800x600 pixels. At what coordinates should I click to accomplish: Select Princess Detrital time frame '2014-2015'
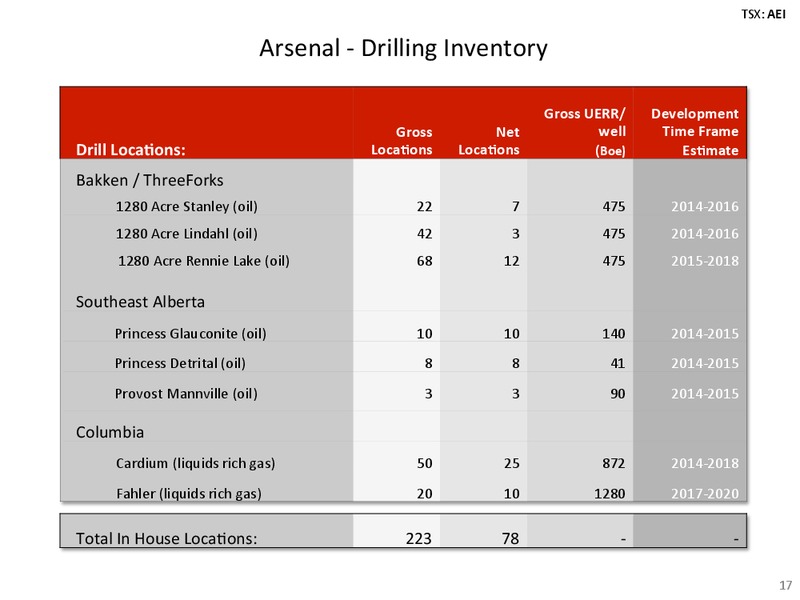click(705, 363)
